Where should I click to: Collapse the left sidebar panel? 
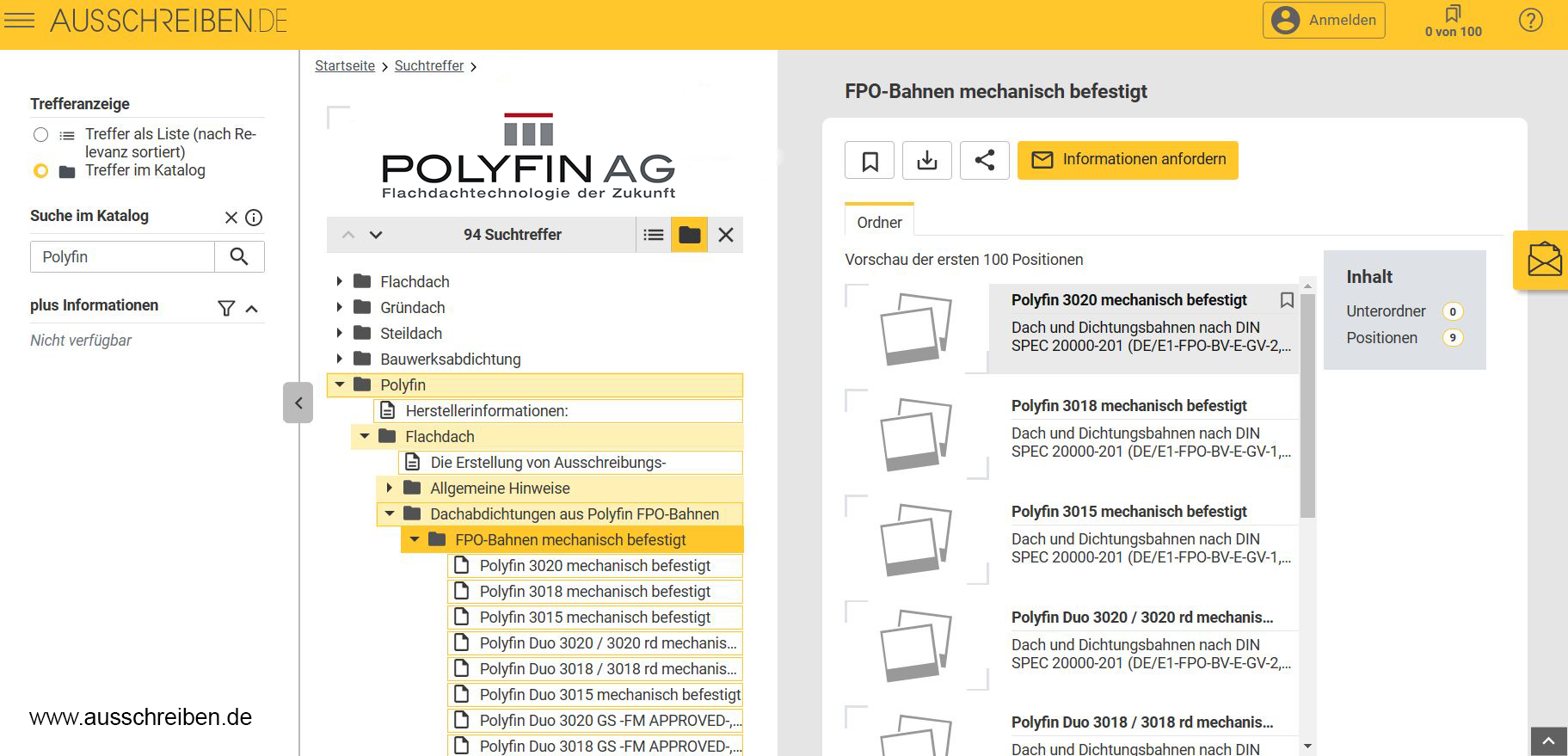pos(298,403)
